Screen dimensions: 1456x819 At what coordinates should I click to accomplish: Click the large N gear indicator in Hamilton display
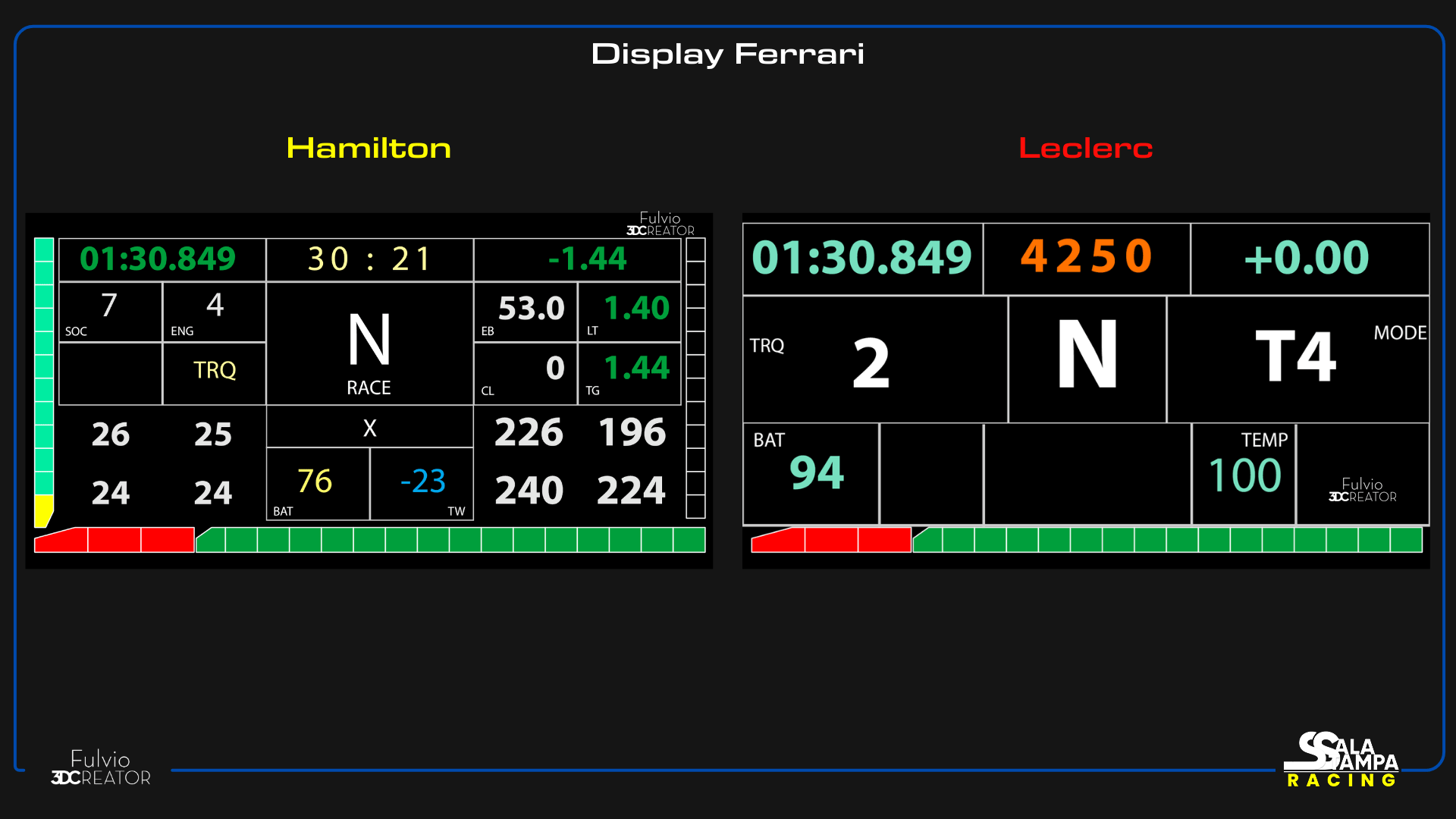[369, 340]
